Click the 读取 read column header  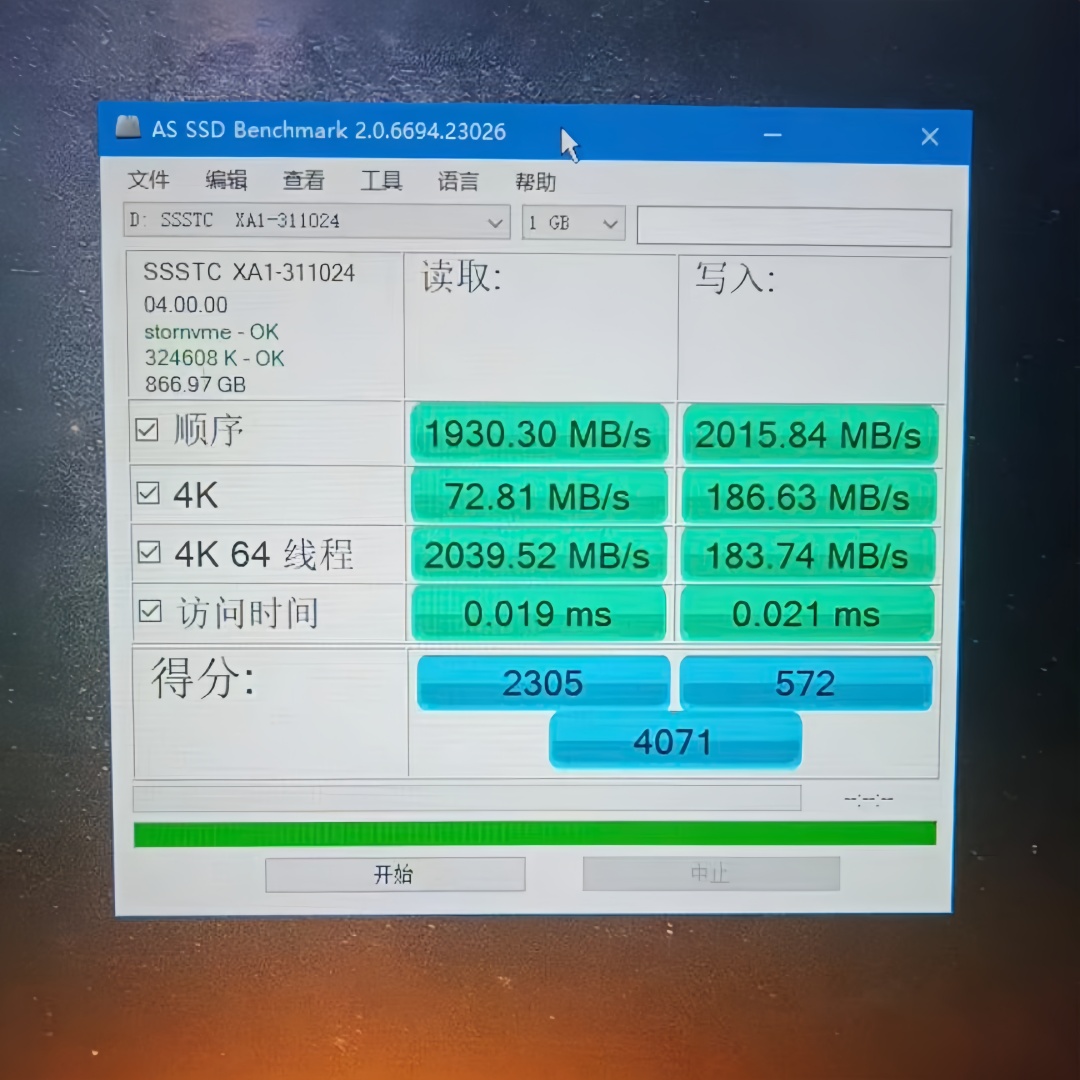[461, 277]
